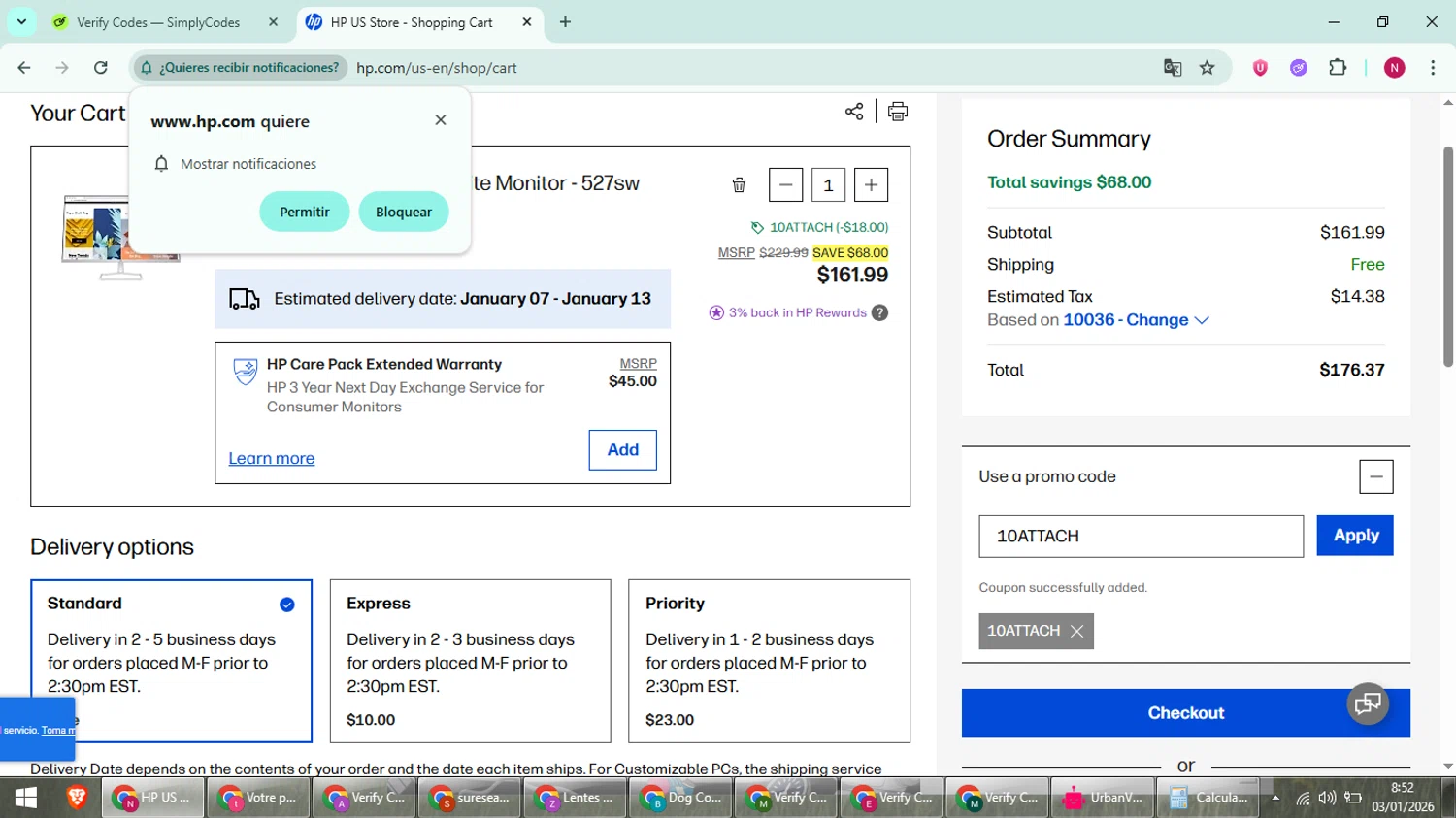This screenshot has width=1456, height=818.
Task: Close the SimplyCodes tab
Action: [x=273, y=22]
